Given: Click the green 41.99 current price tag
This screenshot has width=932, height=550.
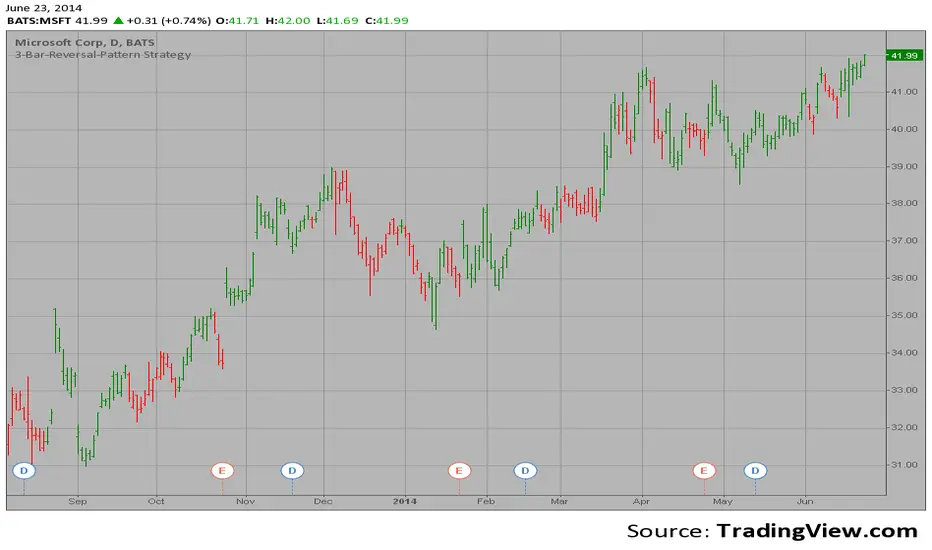Looking at the screenshot, I should [903, 55].
